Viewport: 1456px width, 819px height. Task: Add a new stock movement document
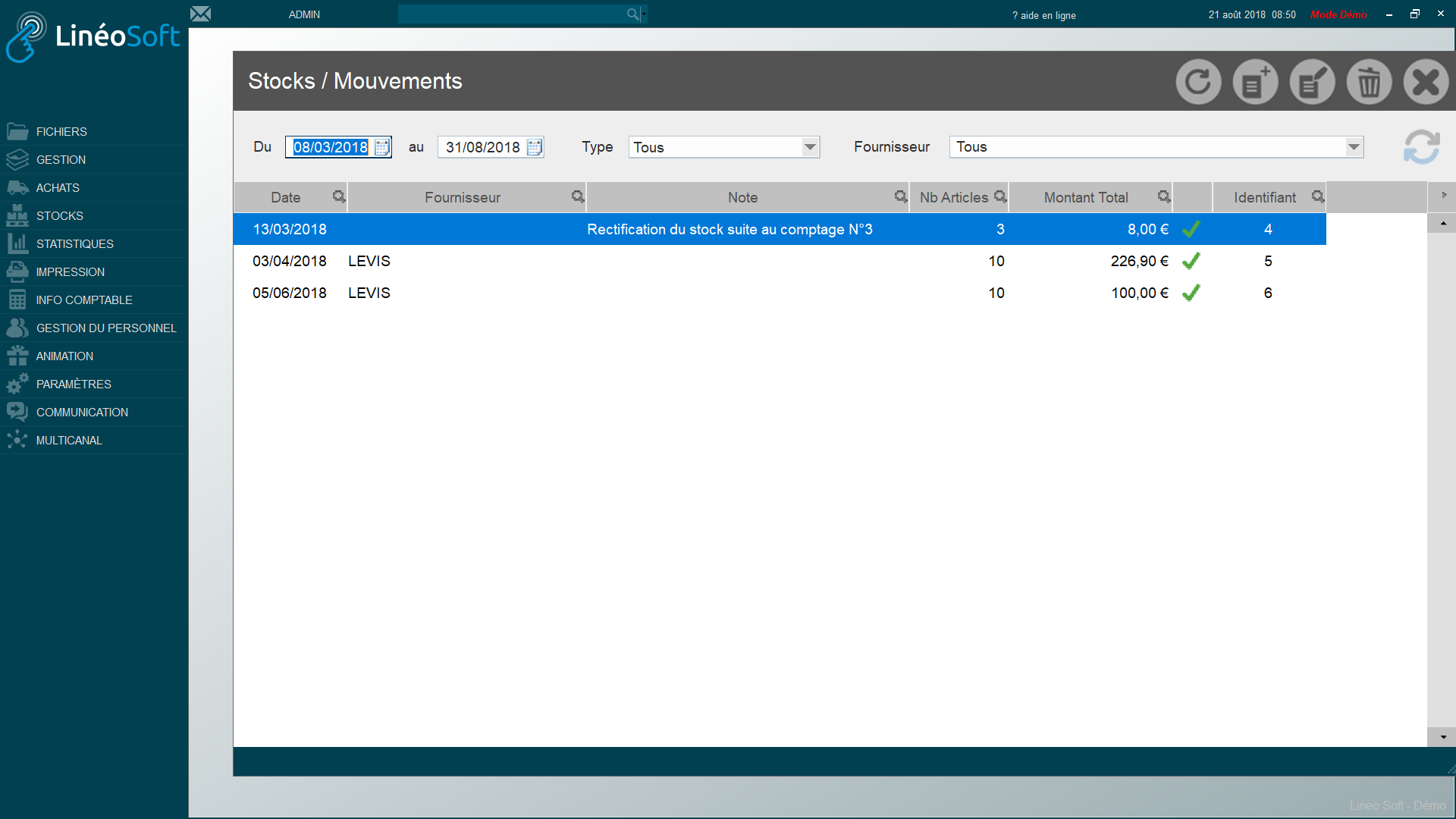pyautogui.click(x=1255, y=82)
